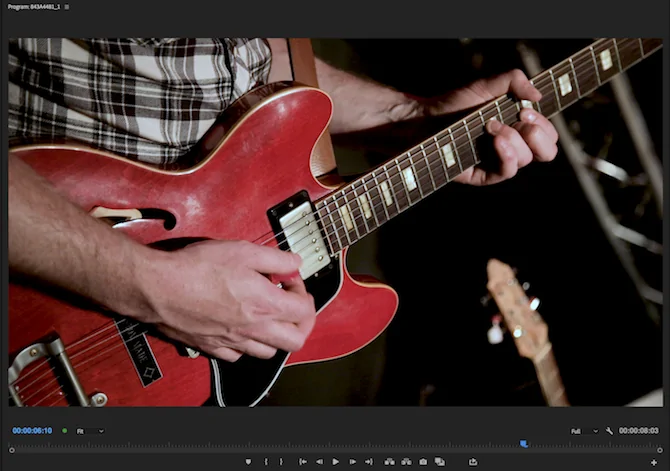Click the blue playhead timecode field
The width and height of the screenshot is (670, 471).
tap(32, 431)
